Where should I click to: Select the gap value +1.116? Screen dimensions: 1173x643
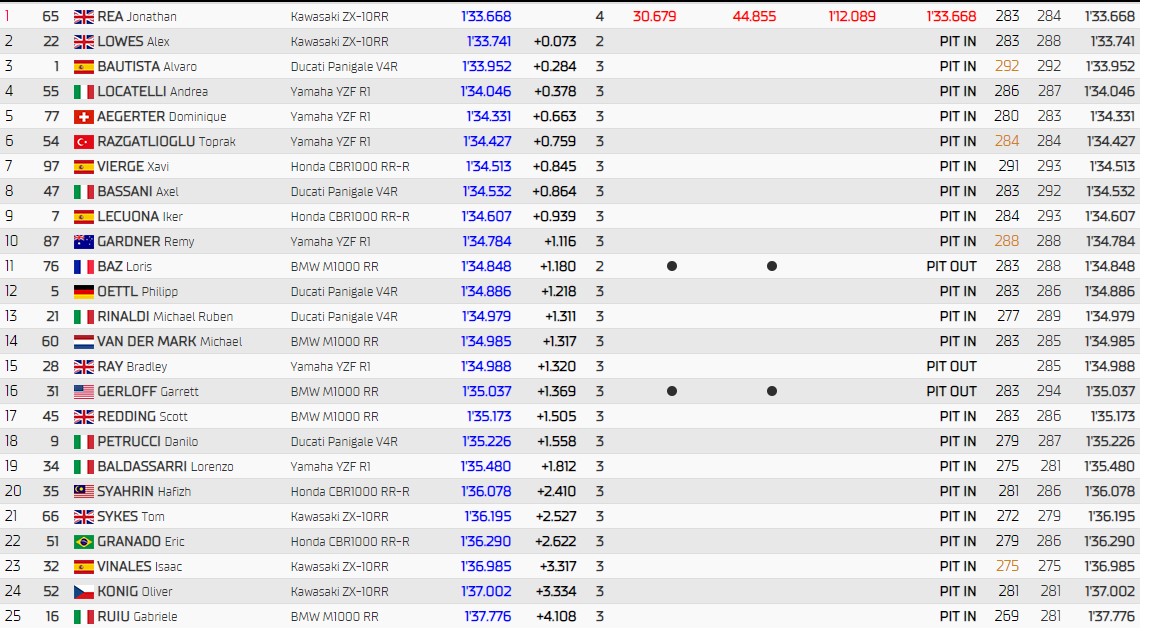click(558, 241)
